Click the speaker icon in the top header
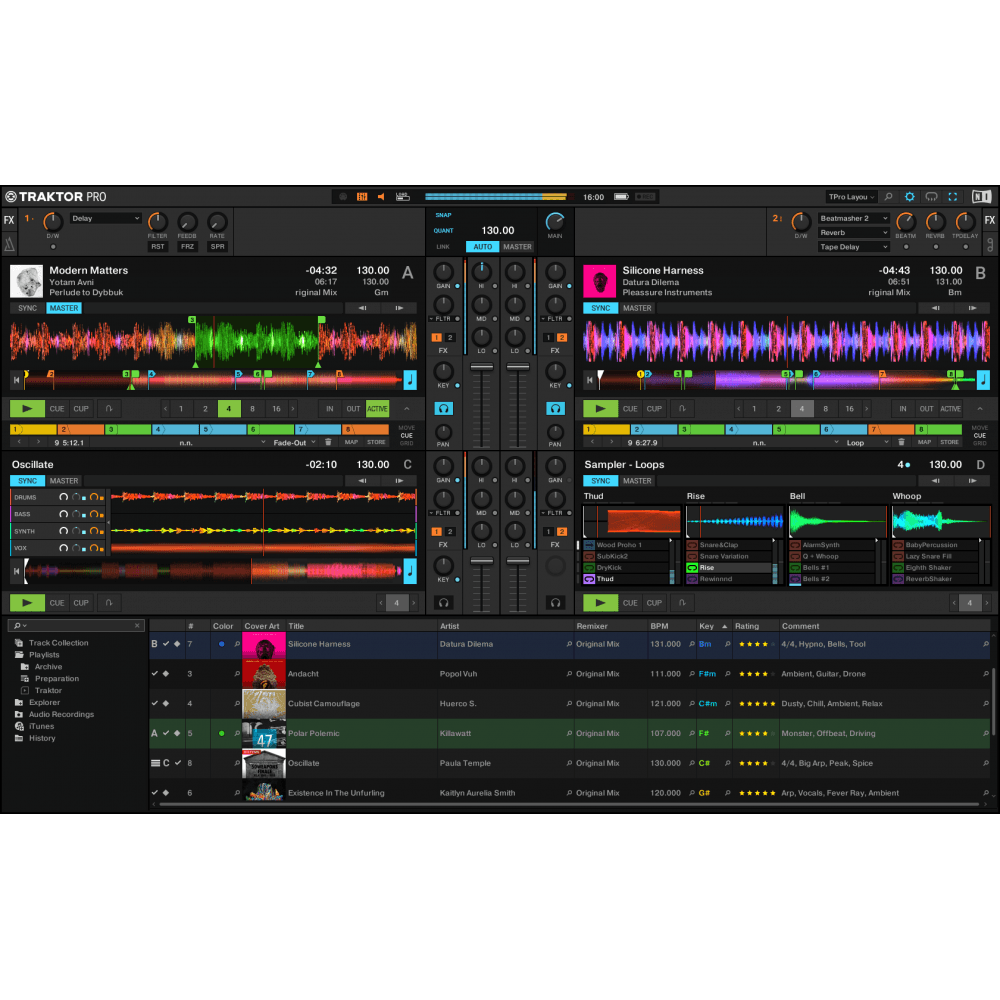 [380, 197]
